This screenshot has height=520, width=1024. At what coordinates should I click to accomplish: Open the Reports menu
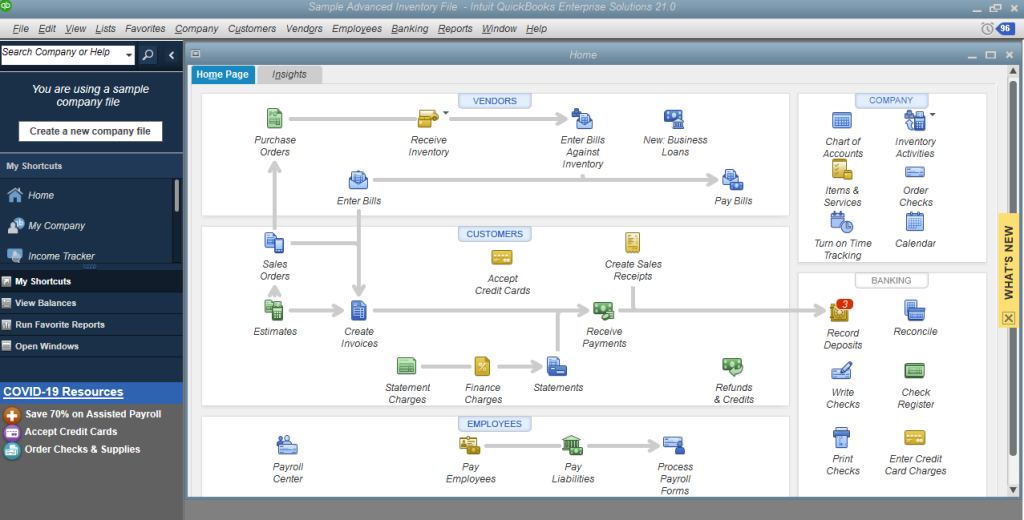tap(455, 29)
